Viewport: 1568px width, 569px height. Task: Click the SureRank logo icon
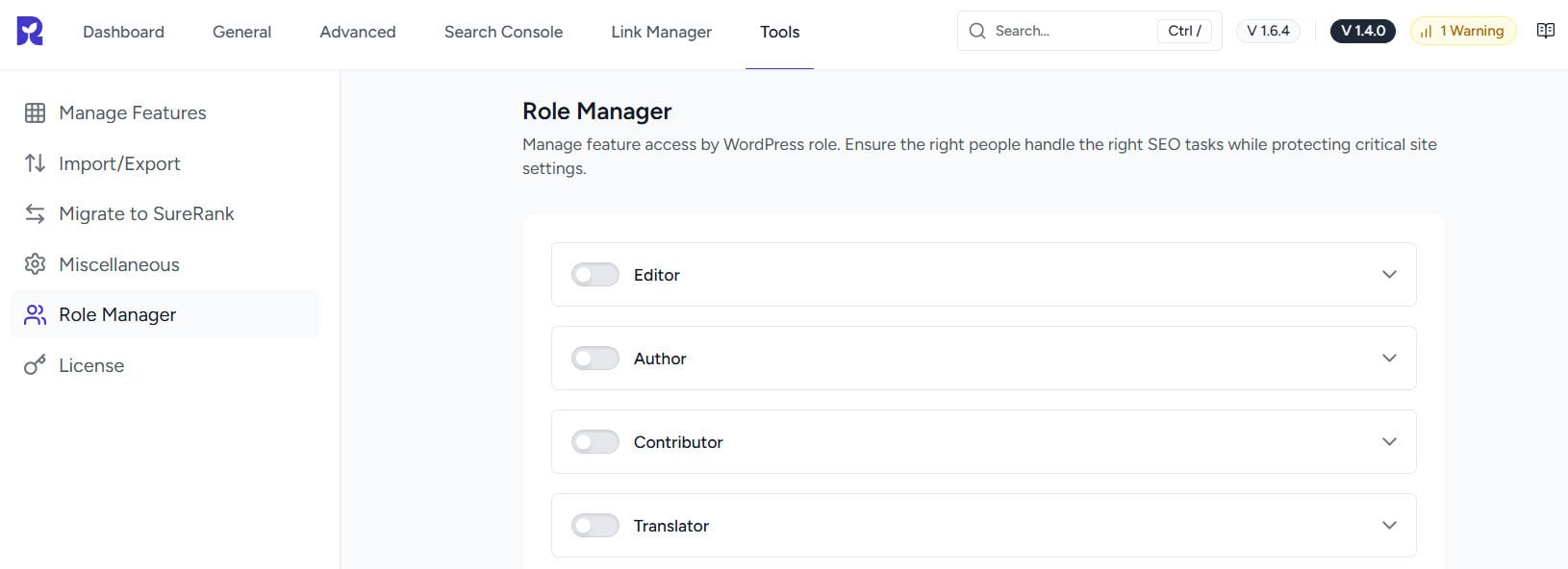pyautogui.click(x=30, y=31)
